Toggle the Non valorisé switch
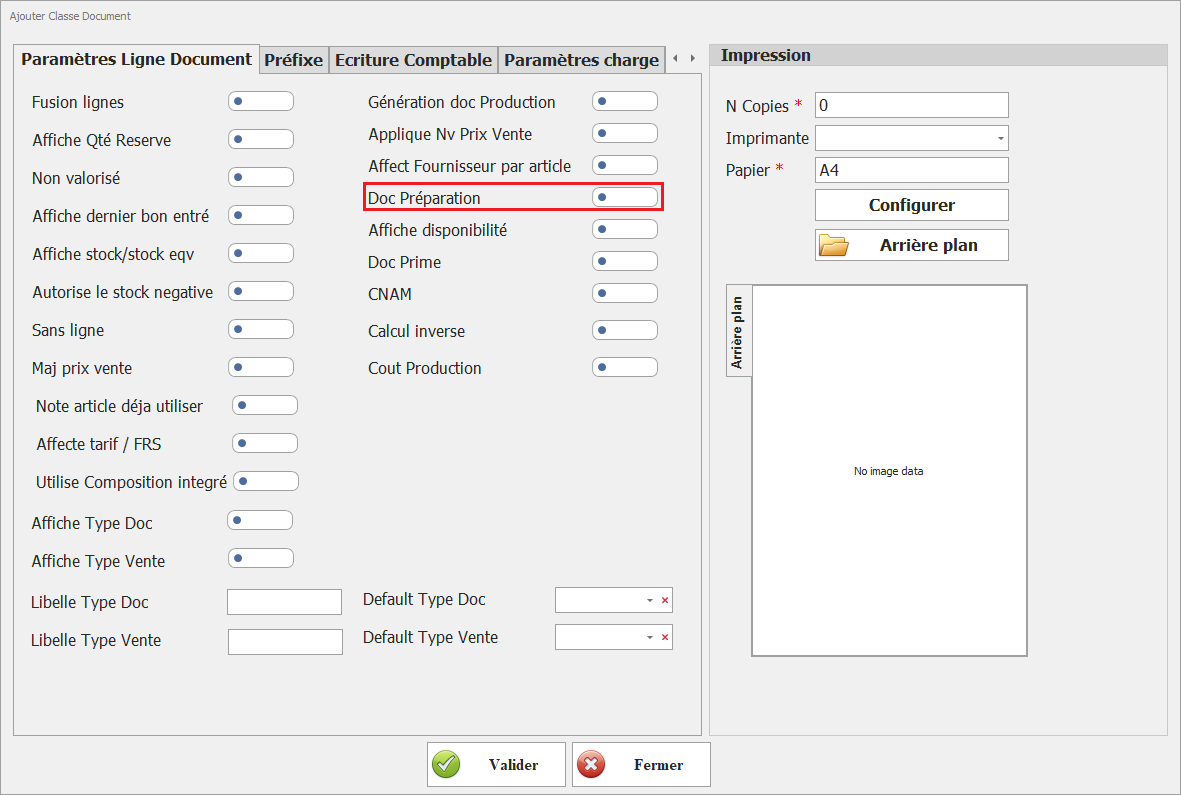 tap(261, 177)
